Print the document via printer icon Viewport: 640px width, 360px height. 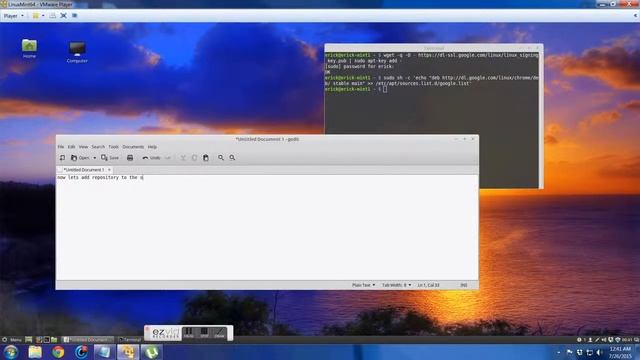click(x=130, y=158)
